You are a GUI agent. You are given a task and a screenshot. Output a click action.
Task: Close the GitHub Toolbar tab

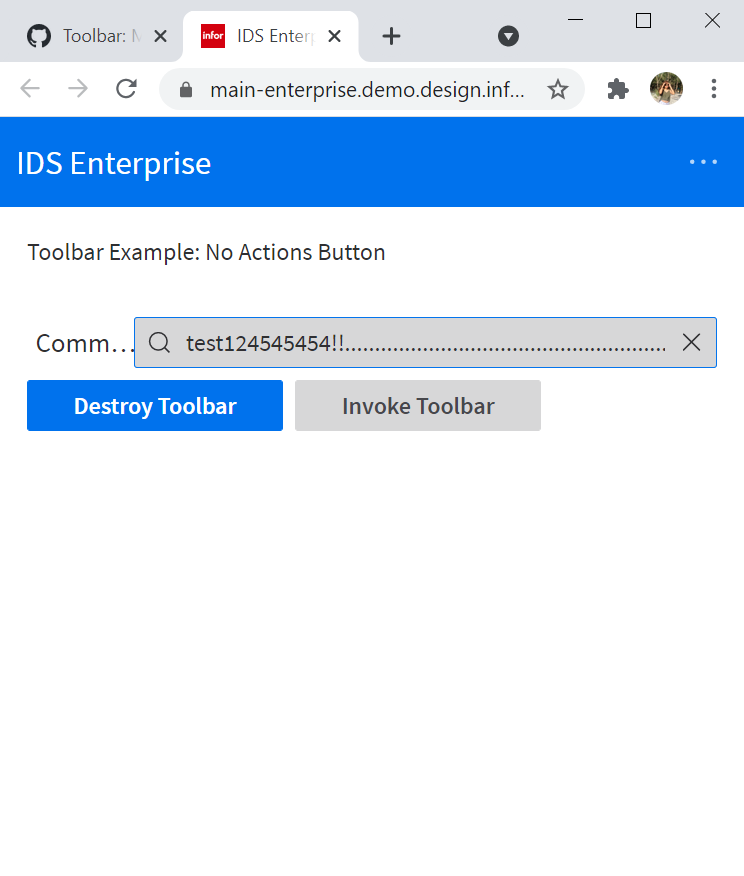pyautogui.click(x=160, y=36)
